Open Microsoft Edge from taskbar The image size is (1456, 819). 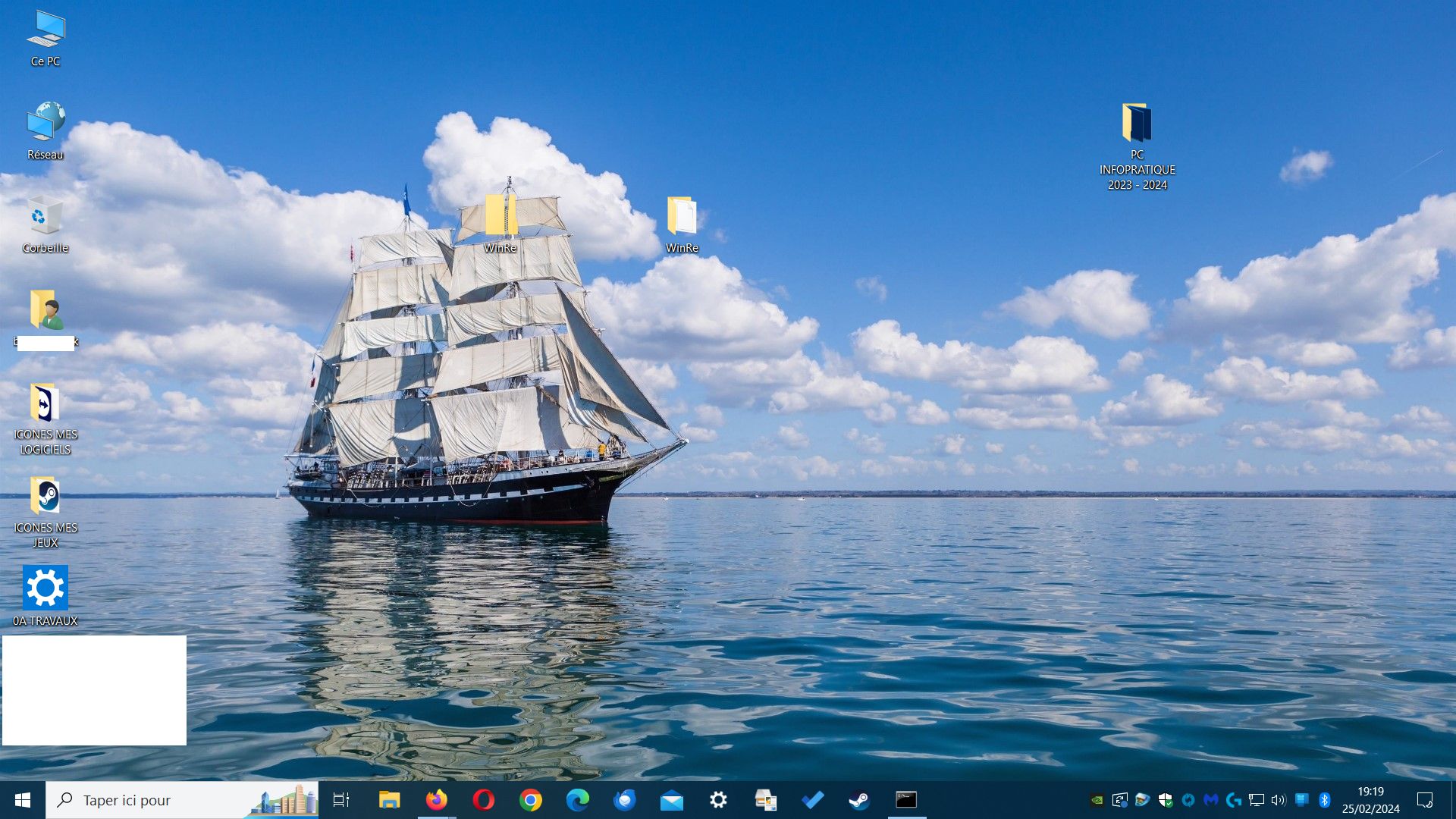click(578, 800)
